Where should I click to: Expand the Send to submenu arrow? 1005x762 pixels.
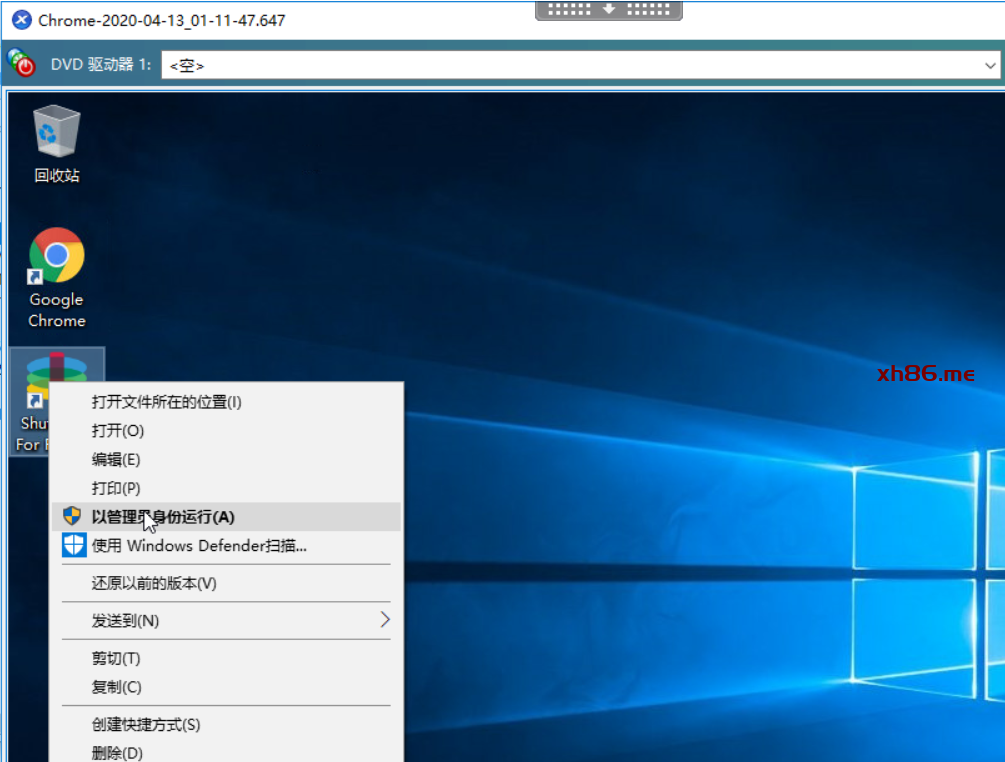[384, 620]
